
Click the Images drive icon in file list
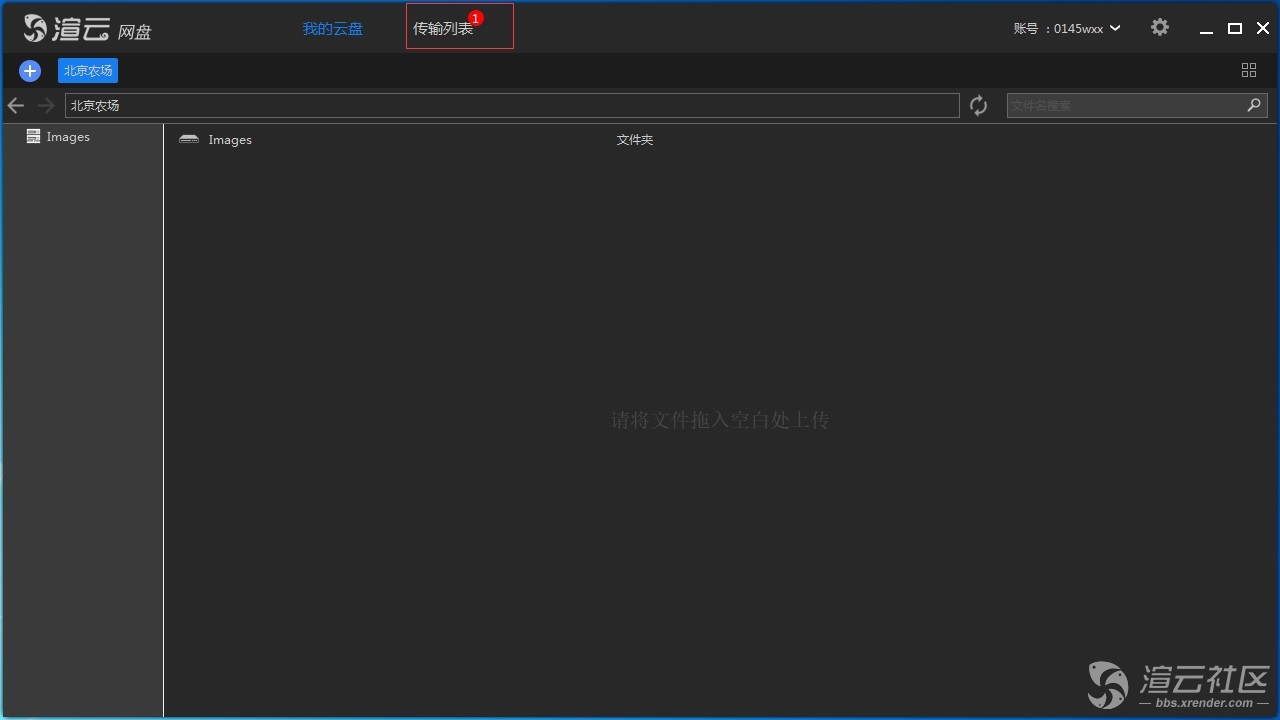pyautogui.click(x=189, y=140)
